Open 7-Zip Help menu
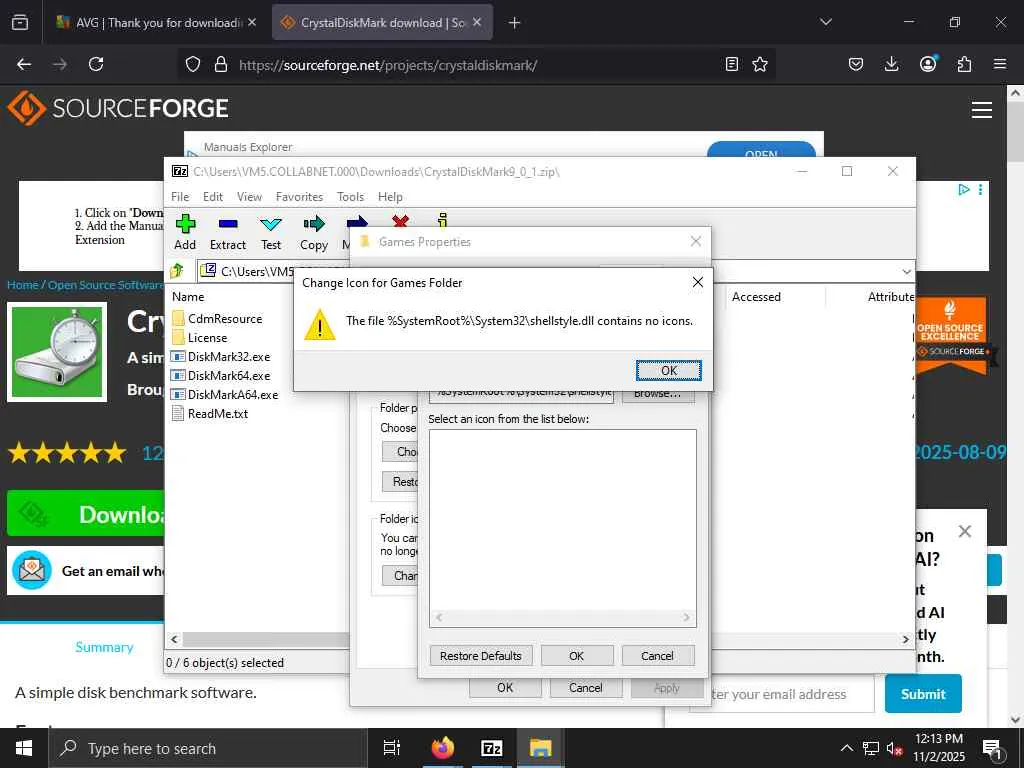The height and width of the screenshot is (768, 1024). point(391,197)
